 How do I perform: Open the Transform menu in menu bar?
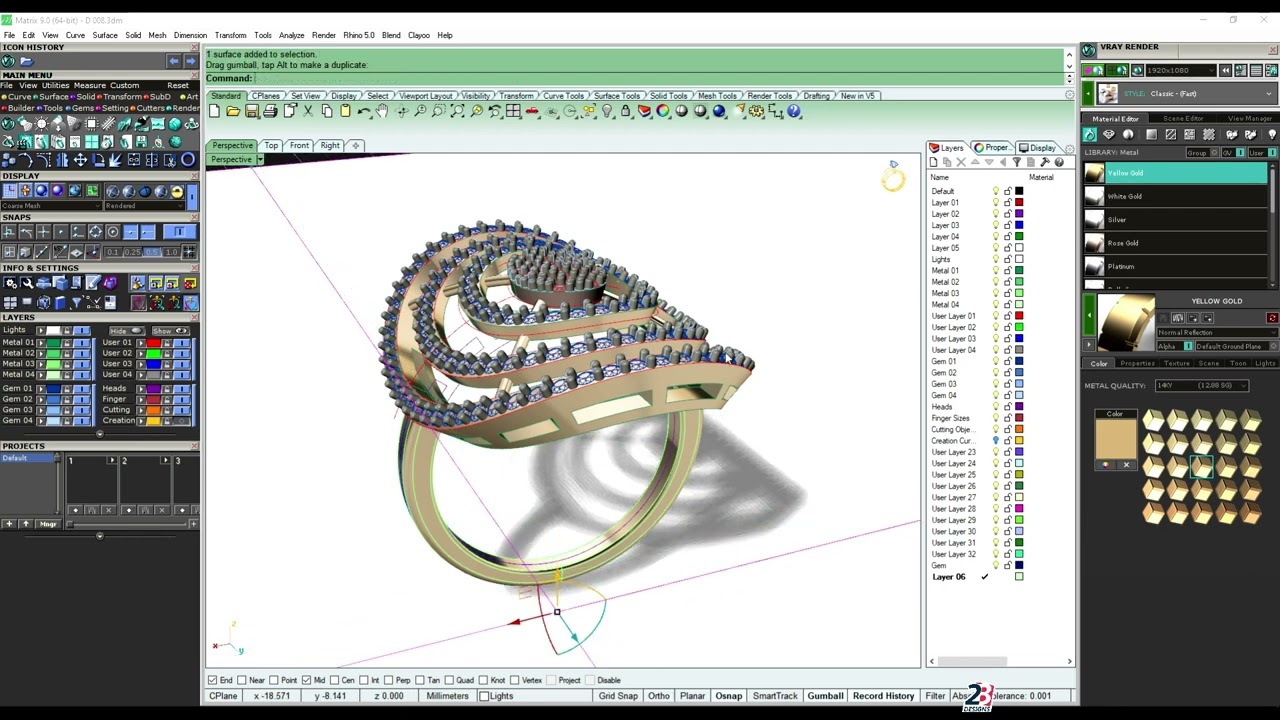[230, 35]
